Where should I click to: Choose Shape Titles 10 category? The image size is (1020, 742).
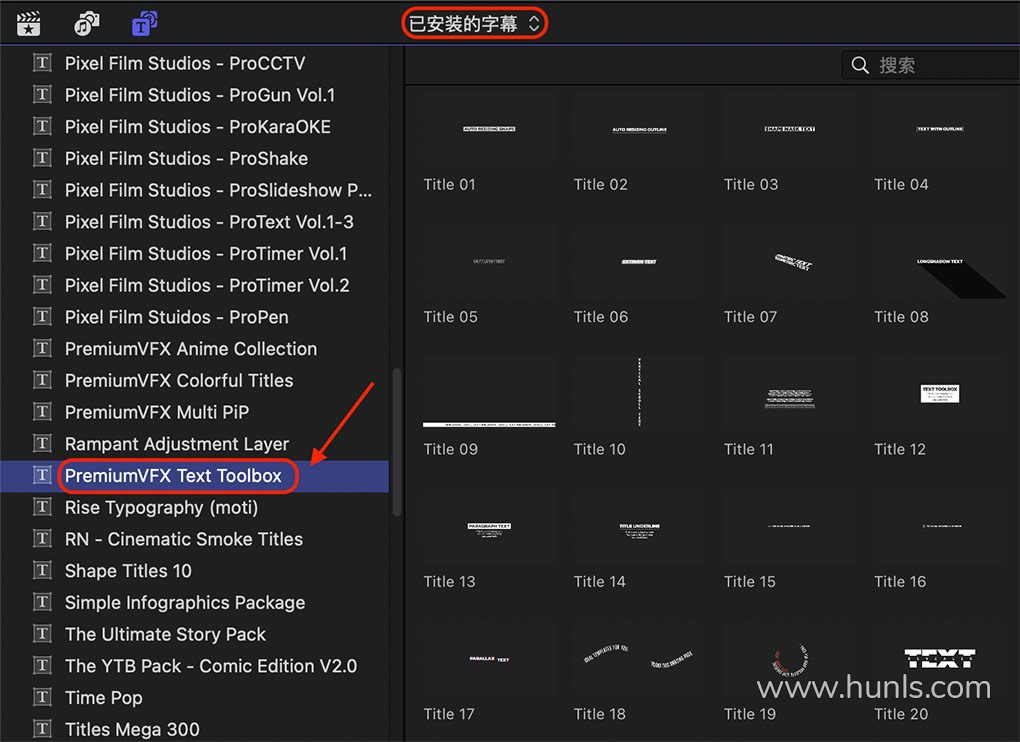pos(195,571)
